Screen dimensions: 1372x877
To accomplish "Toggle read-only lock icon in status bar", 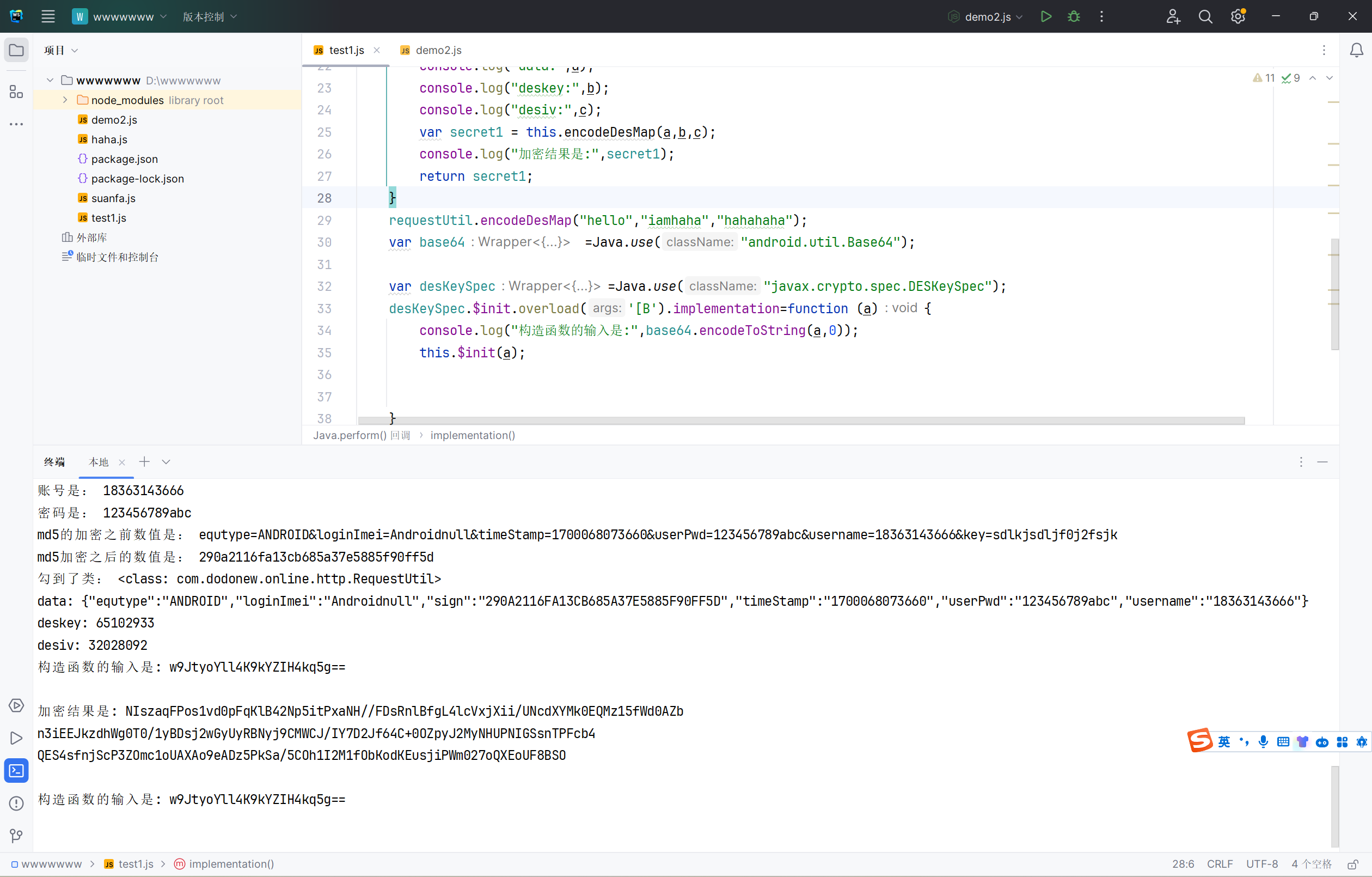I will pos(1352,864).
